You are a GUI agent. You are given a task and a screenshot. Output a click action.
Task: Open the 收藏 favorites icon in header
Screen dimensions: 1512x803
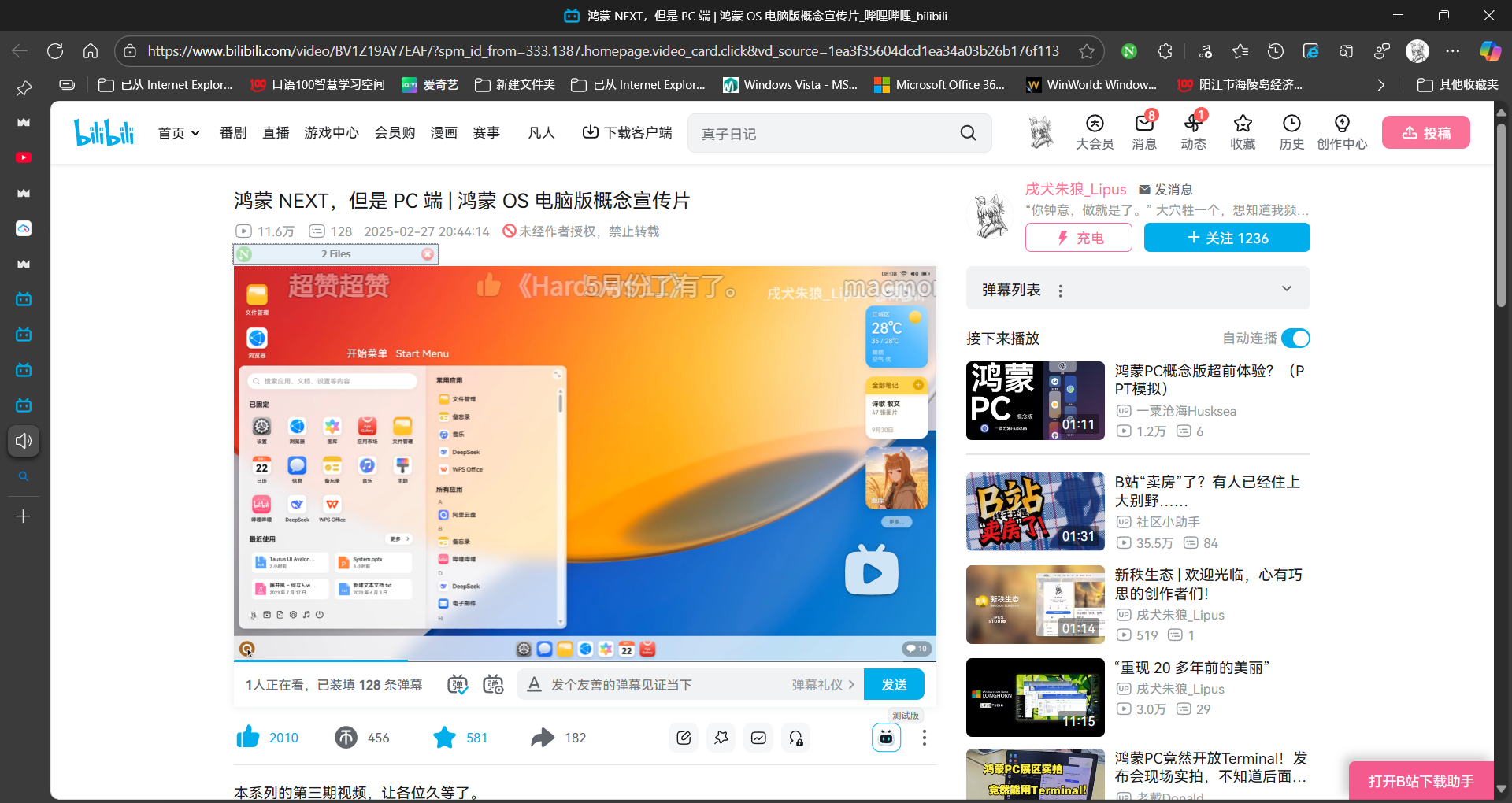pos(1243,132)
